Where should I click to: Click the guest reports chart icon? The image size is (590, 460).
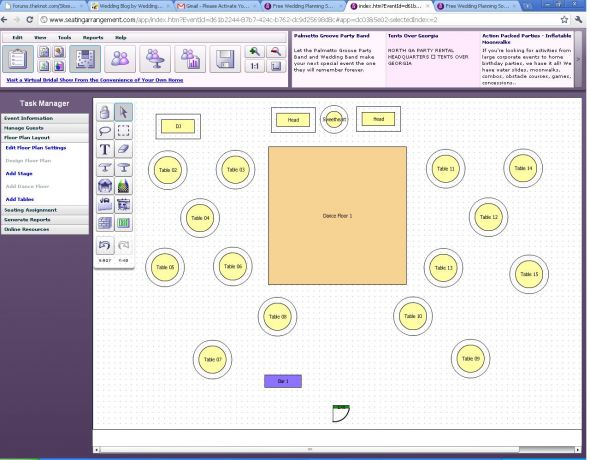pyautogui.click(x=190, y=59)
